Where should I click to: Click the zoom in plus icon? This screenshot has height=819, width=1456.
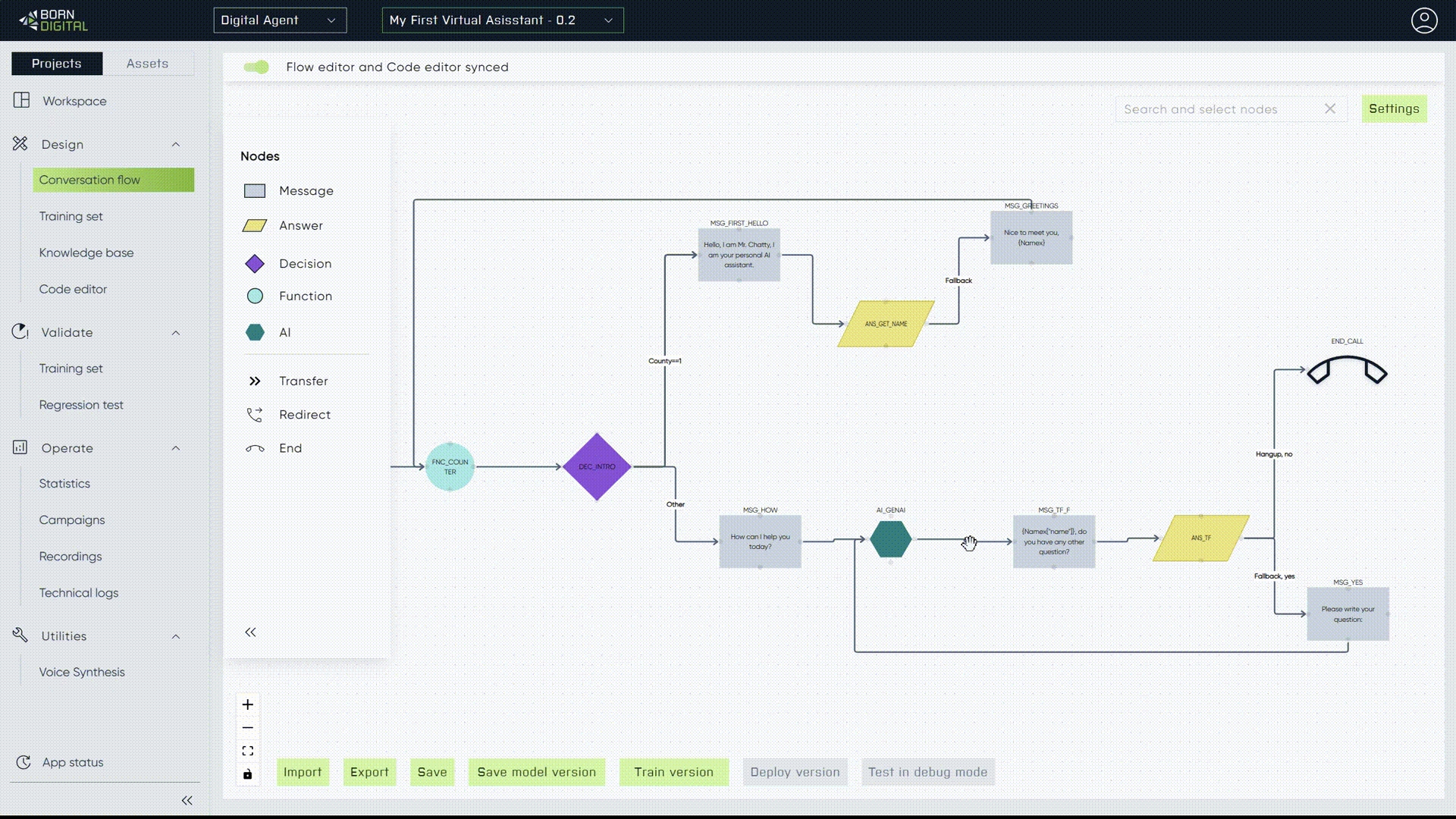248,704
